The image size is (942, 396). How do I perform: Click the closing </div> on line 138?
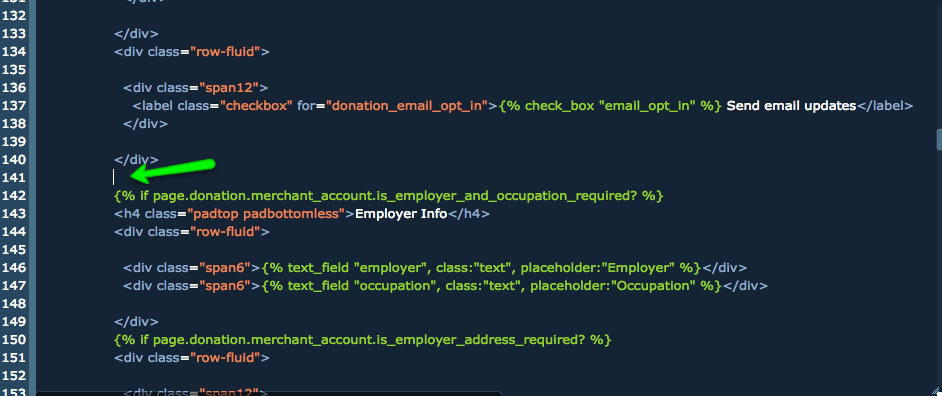145,124
